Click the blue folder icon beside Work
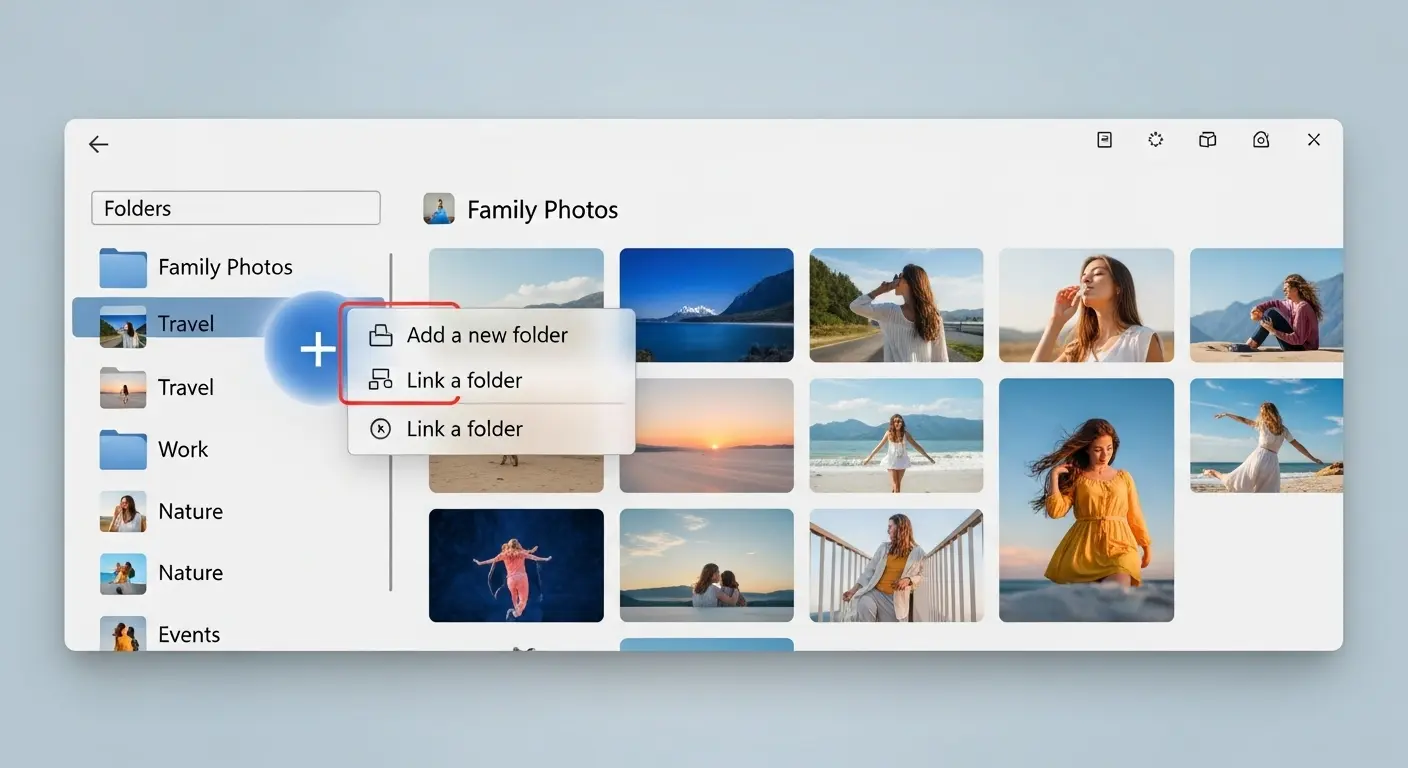The image size is (1408, 768). (123, 450)
